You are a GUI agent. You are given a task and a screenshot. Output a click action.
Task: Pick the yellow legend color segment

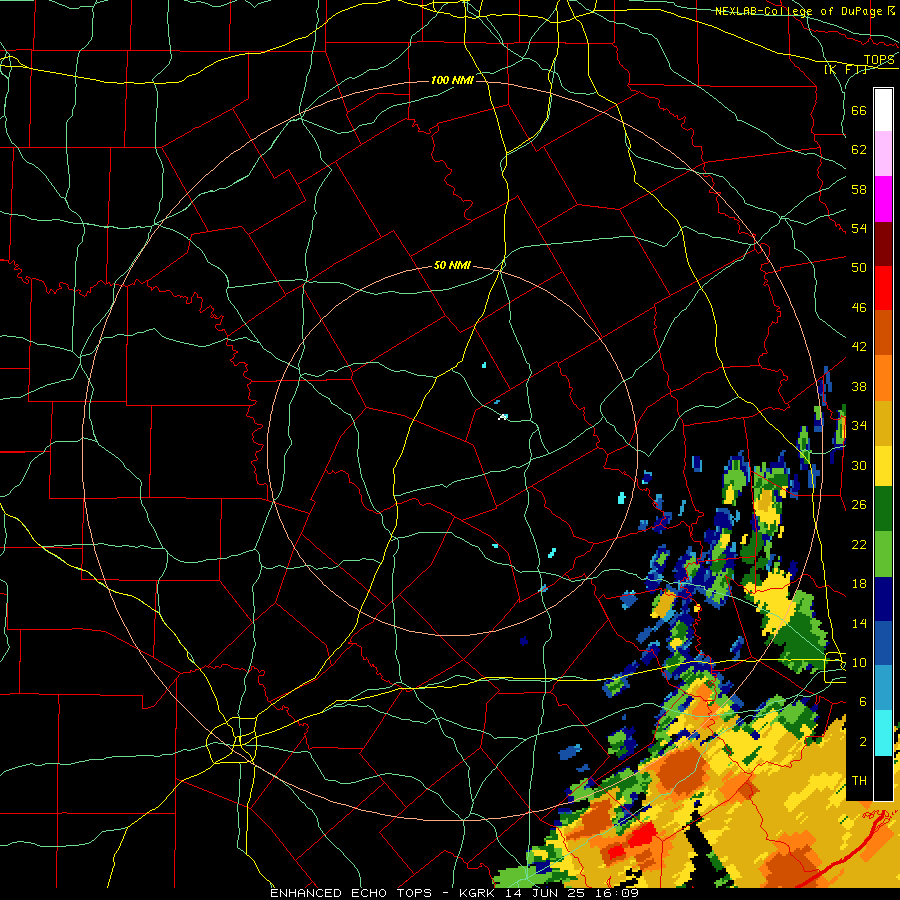point(883,466)
